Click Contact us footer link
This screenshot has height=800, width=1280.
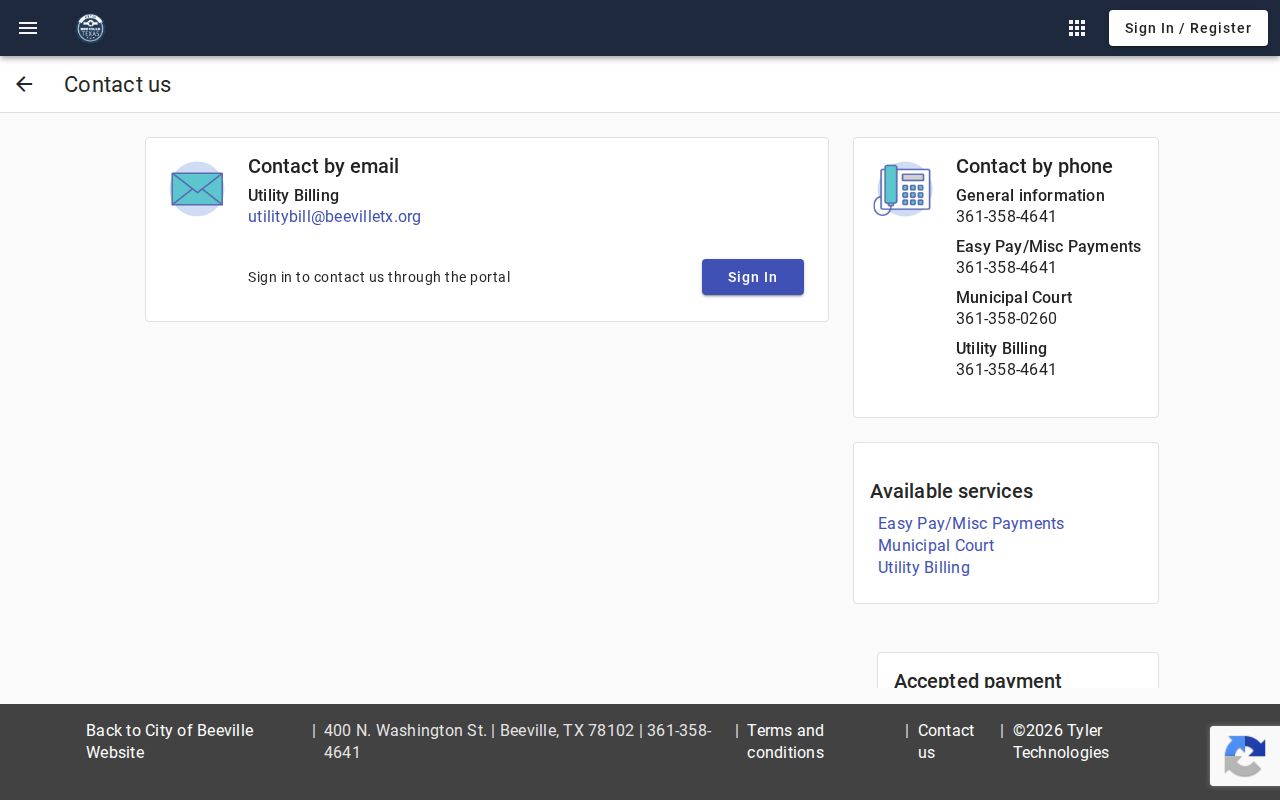click(946, 741)
